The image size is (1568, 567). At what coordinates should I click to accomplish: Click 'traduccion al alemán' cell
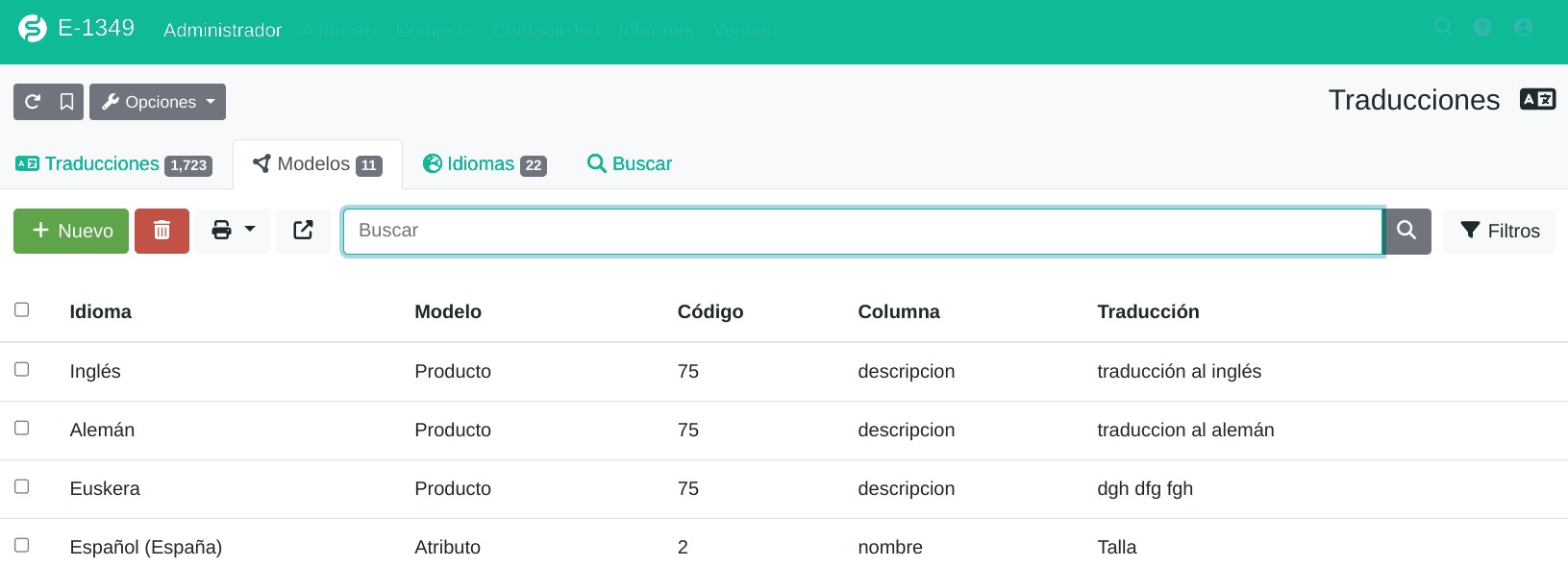(x=1185, y=431)
